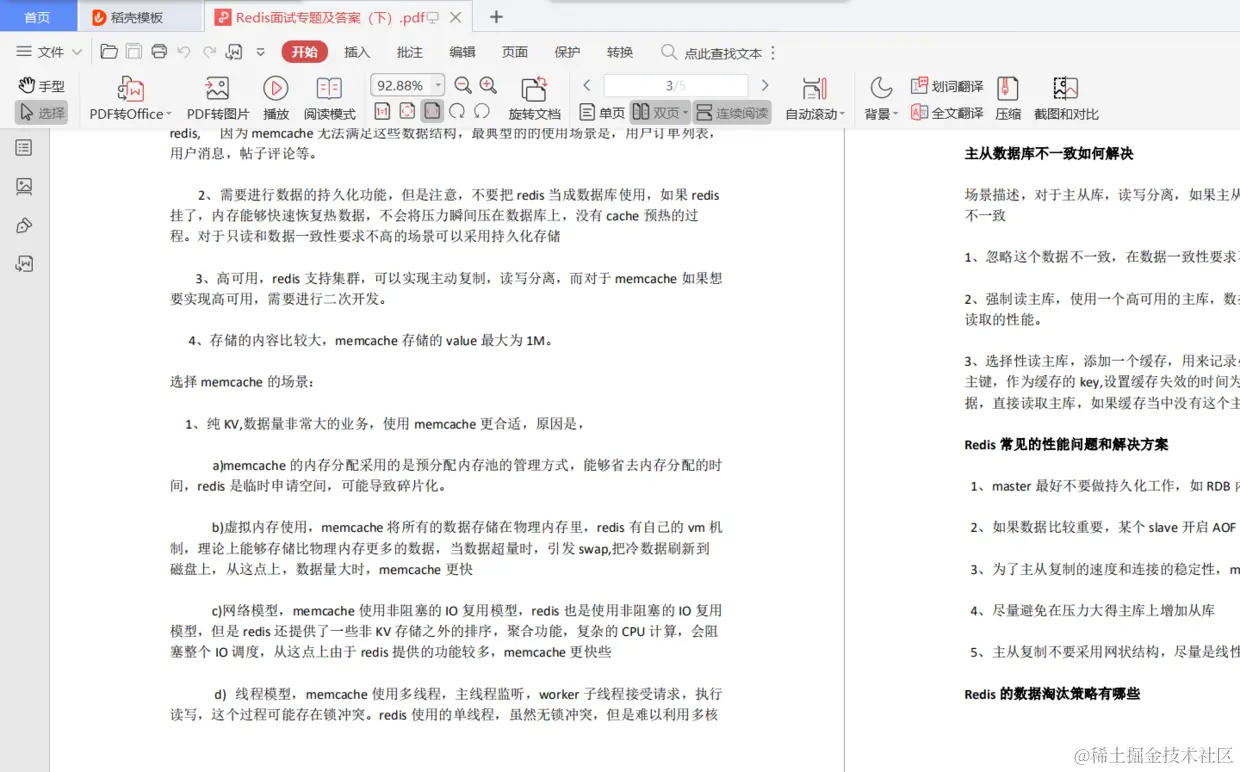Click the text 选择 memcache 的场景：
This screenshot has height=772, width=1240.
pos(243,382)
